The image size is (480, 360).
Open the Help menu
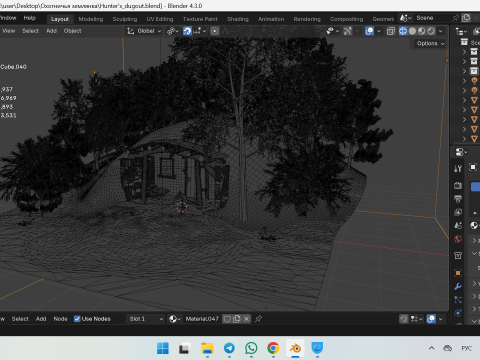click(30, 18)
